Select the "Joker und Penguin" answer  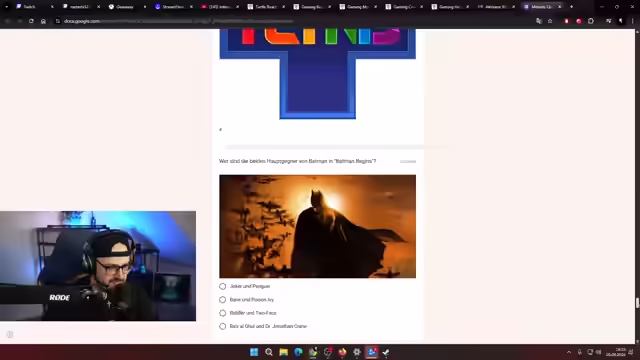pos(222,286)
